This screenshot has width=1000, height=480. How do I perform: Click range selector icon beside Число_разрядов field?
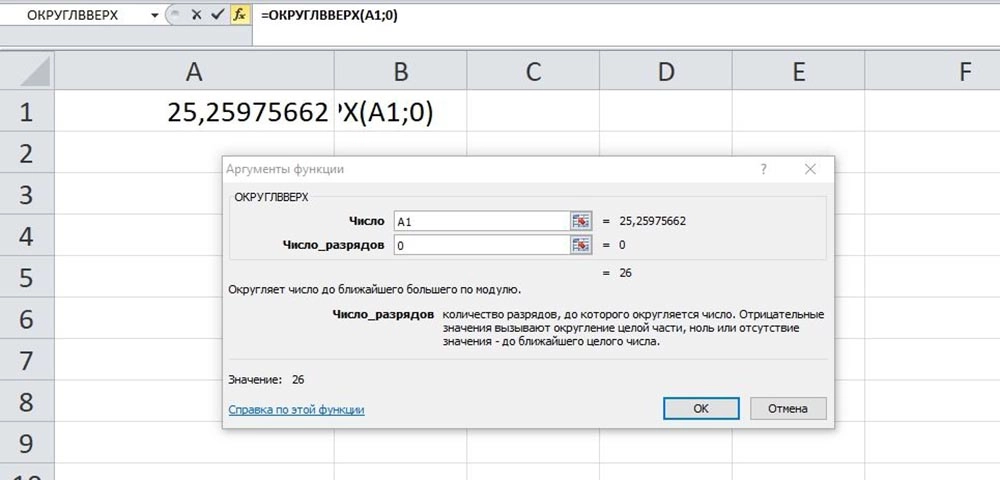click(x=581, y=245)
